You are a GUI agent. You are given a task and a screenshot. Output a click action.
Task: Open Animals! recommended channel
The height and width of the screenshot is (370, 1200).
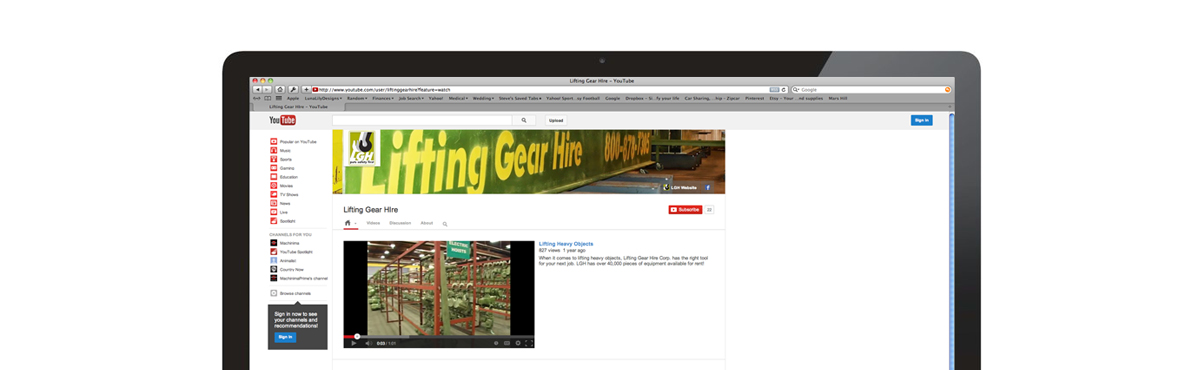coord(283,261)
